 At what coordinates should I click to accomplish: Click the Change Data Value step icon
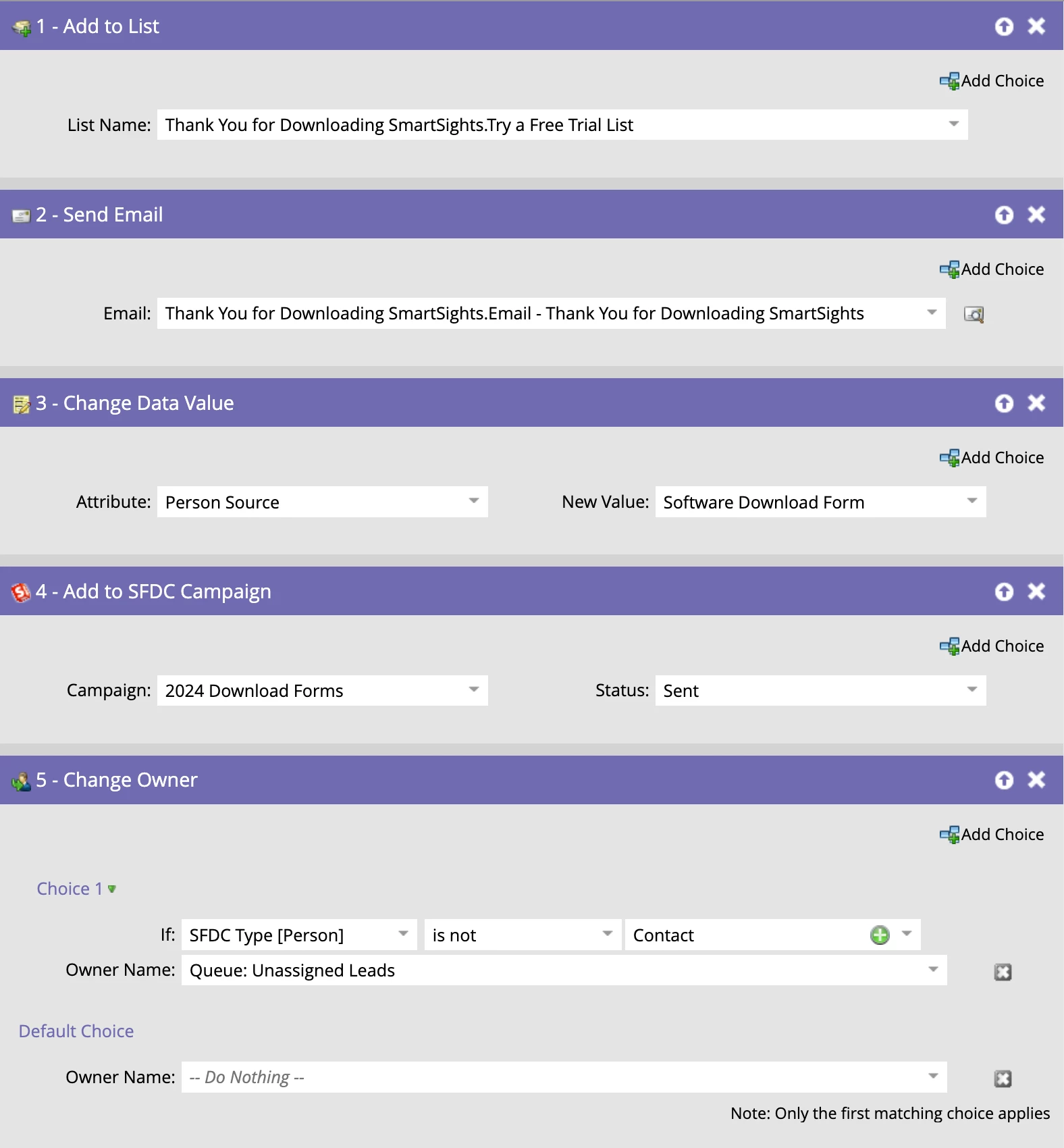[22, 405]
